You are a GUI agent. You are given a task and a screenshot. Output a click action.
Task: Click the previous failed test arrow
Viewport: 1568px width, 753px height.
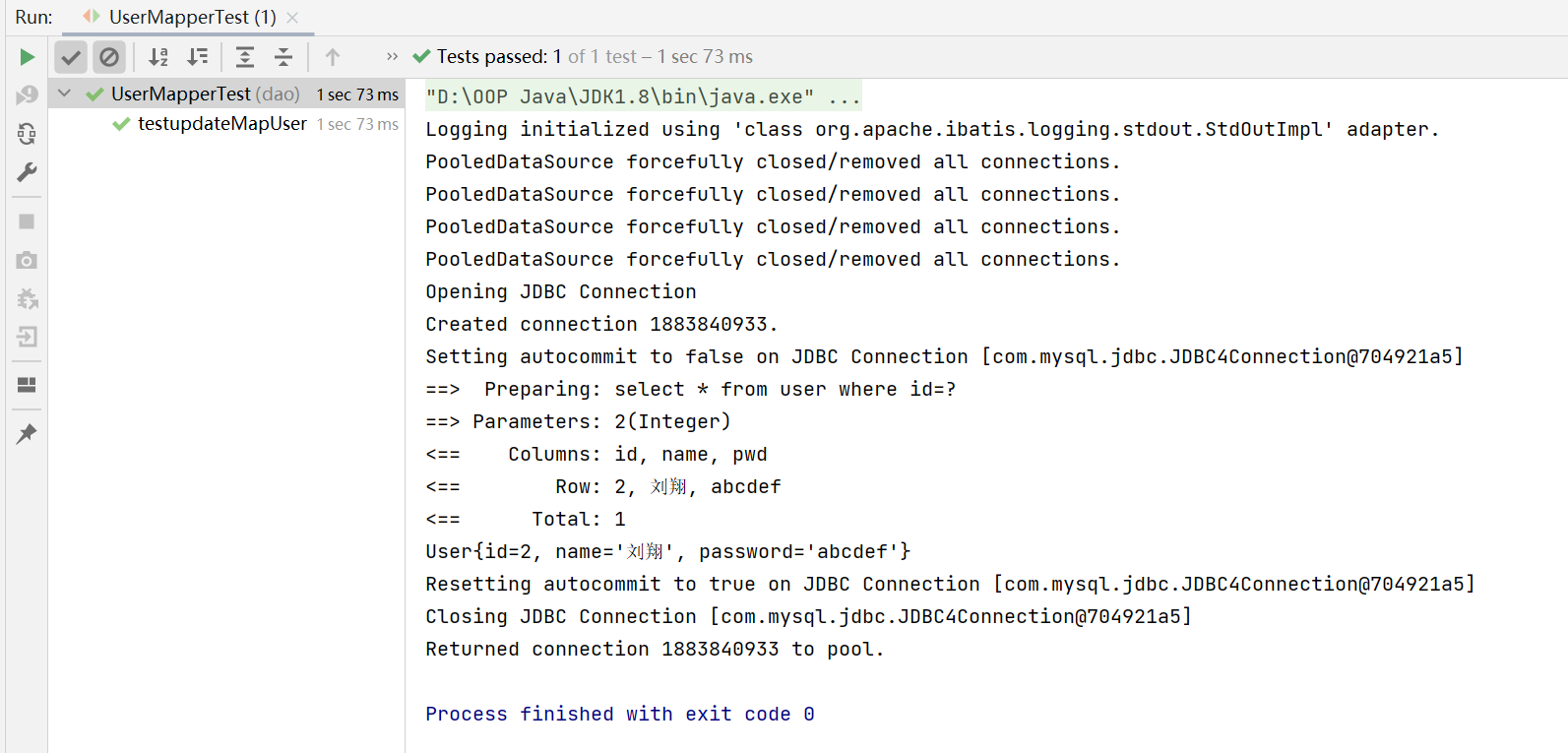333,57
